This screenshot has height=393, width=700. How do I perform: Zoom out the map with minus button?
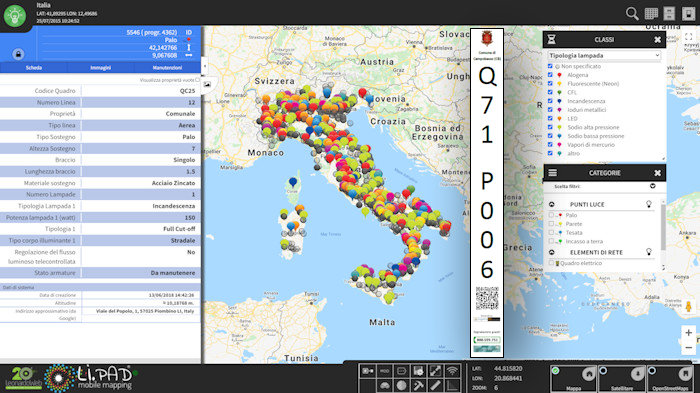[x=688, y=347]
